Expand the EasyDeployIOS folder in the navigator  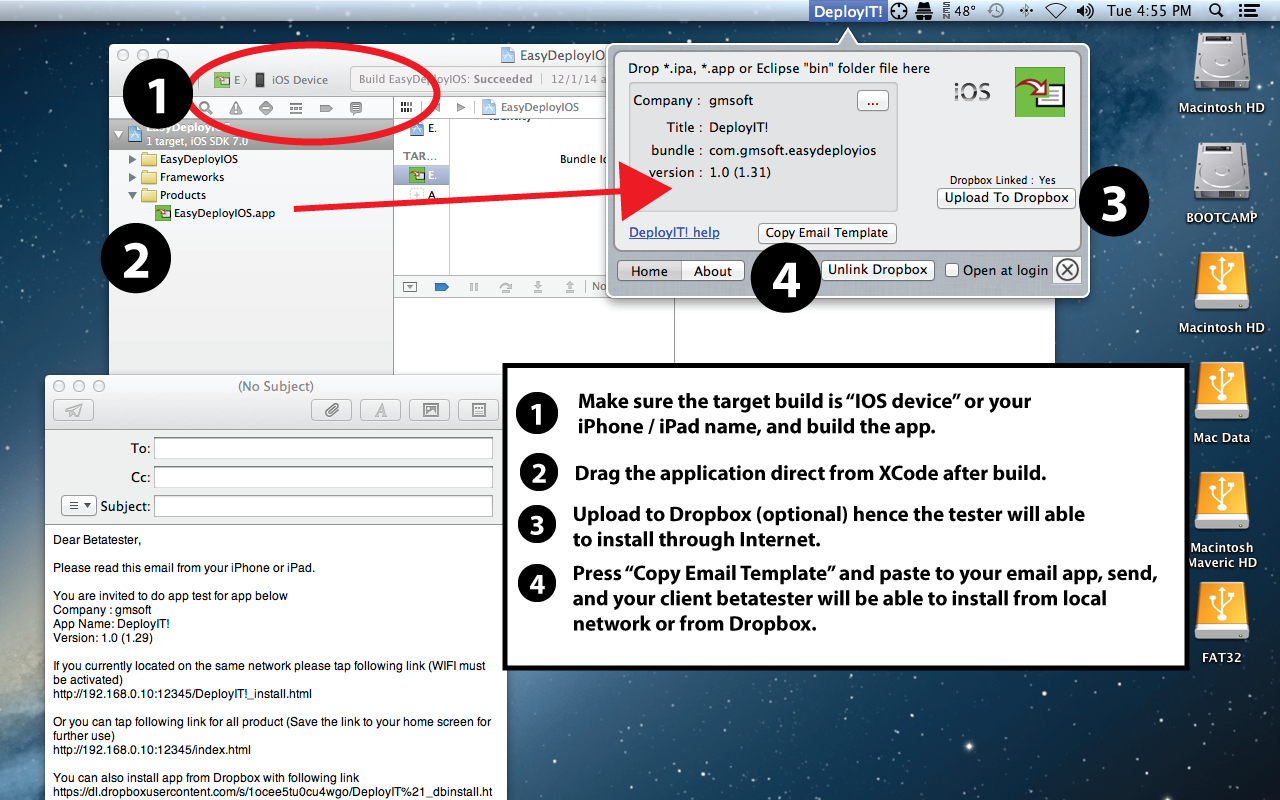click(132, 159)
